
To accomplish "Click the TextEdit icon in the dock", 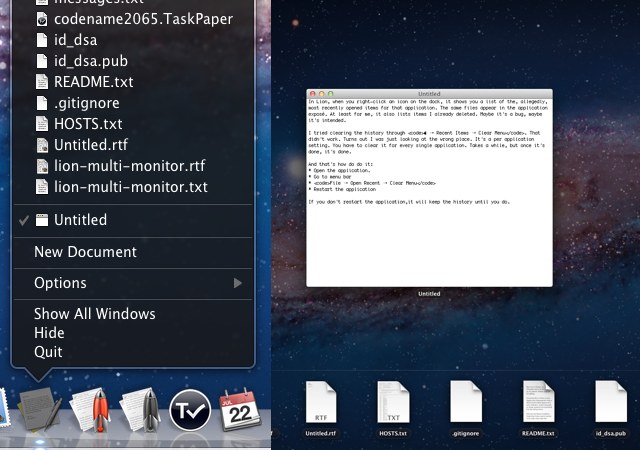I will point(37,410).
